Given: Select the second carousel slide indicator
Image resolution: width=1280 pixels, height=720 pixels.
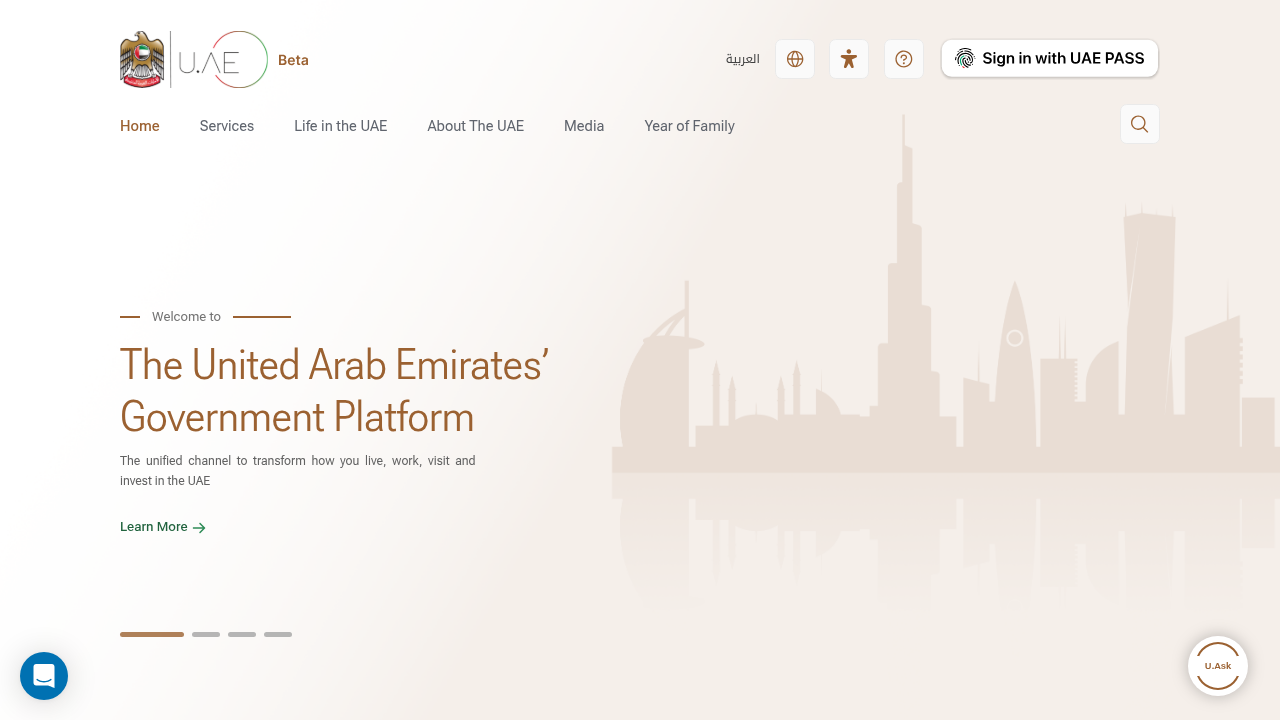Looking at the screenshot, I should 206,634.
